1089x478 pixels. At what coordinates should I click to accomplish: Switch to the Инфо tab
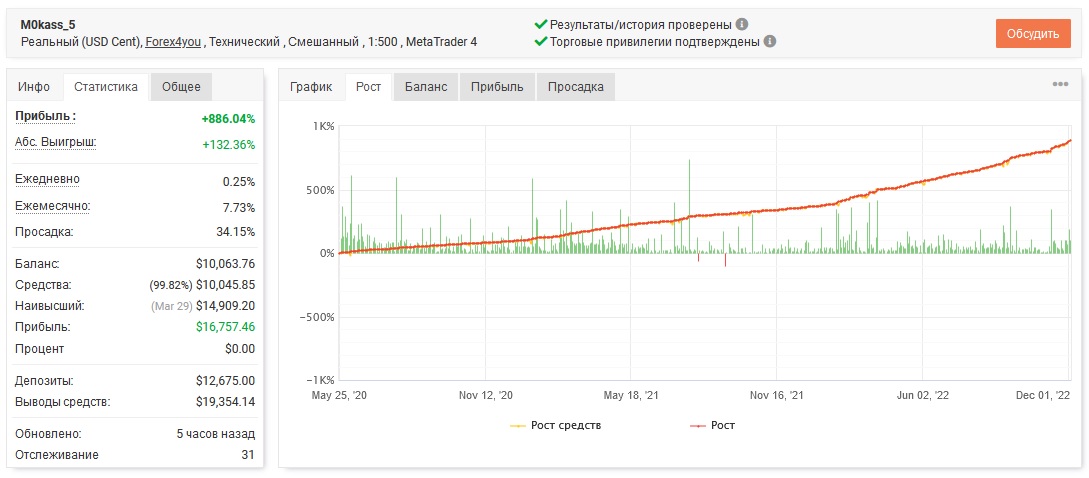click(x=34, y=87)
